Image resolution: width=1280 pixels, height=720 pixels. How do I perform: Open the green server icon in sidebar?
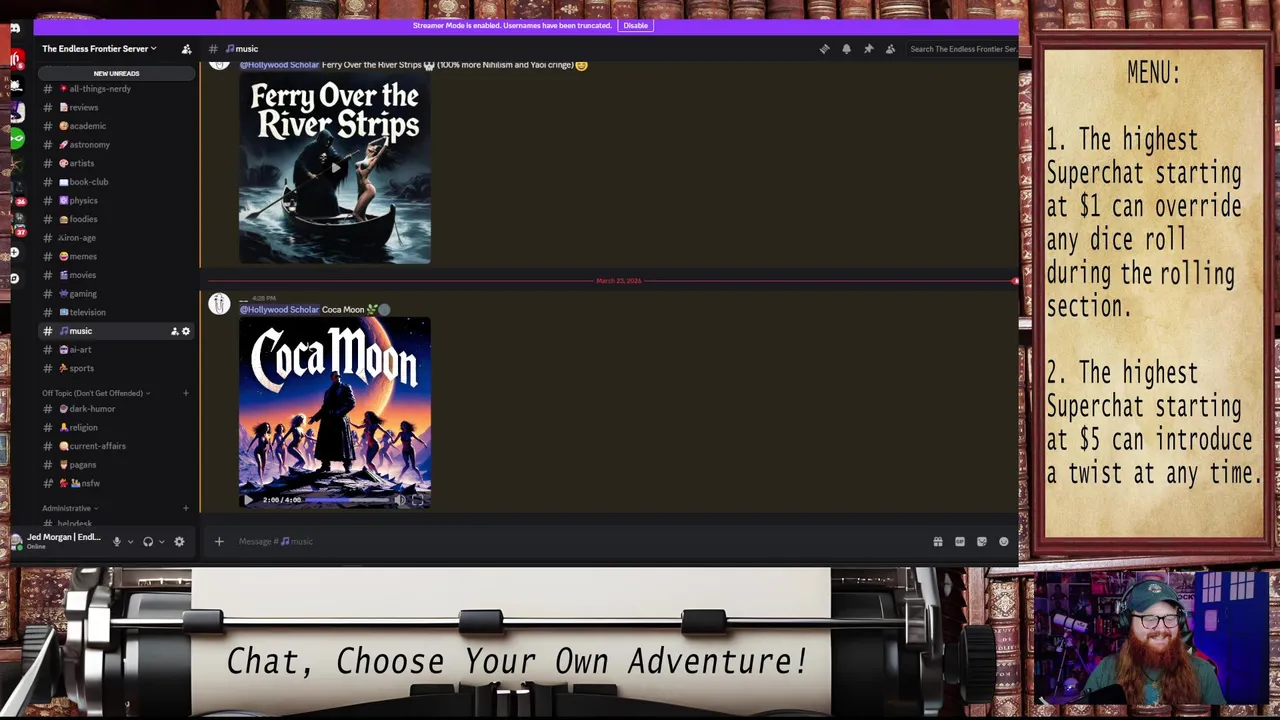pos(16,138)
